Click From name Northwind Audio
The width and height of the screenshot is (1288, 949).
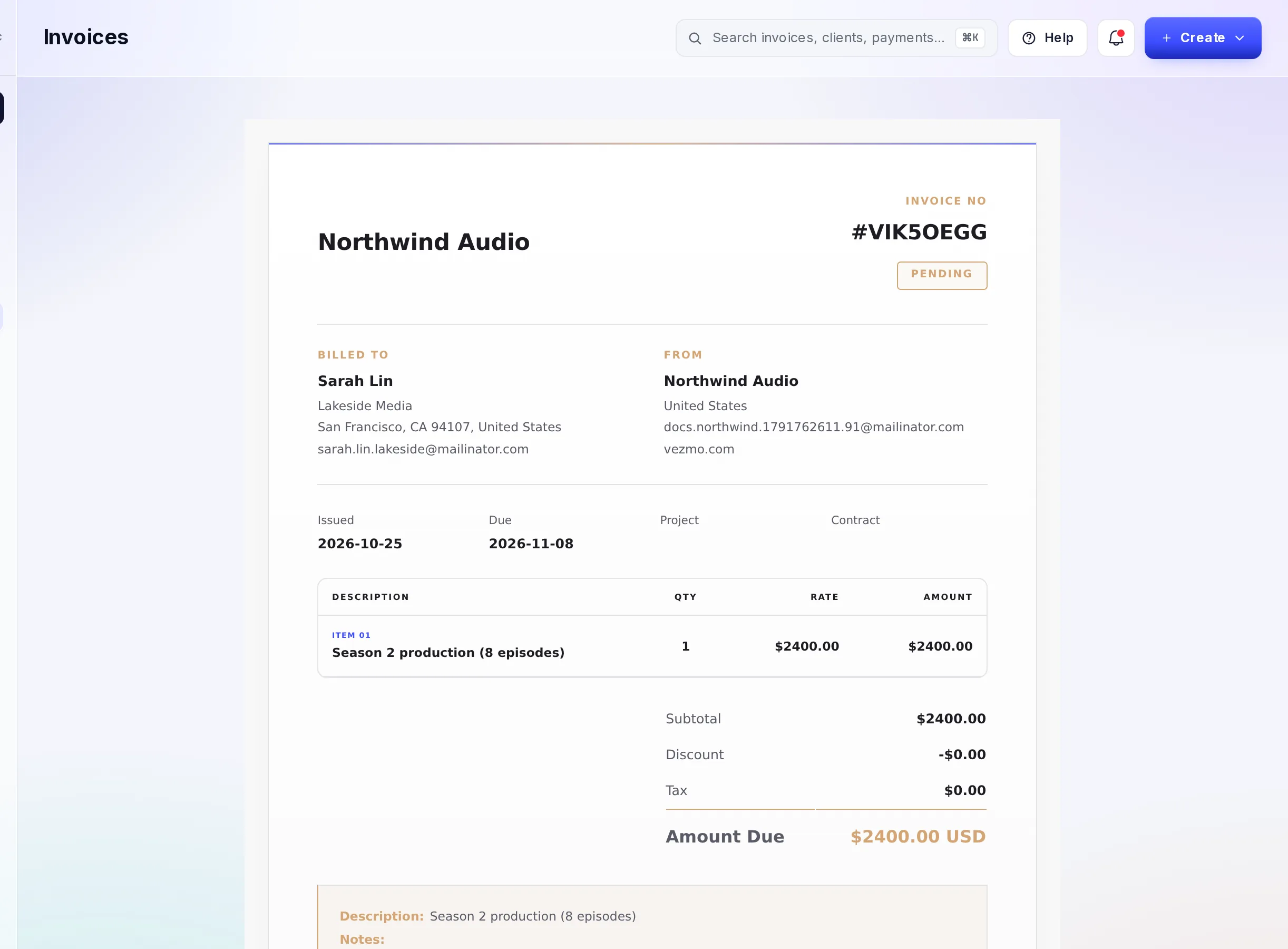(x=730, y=381)
